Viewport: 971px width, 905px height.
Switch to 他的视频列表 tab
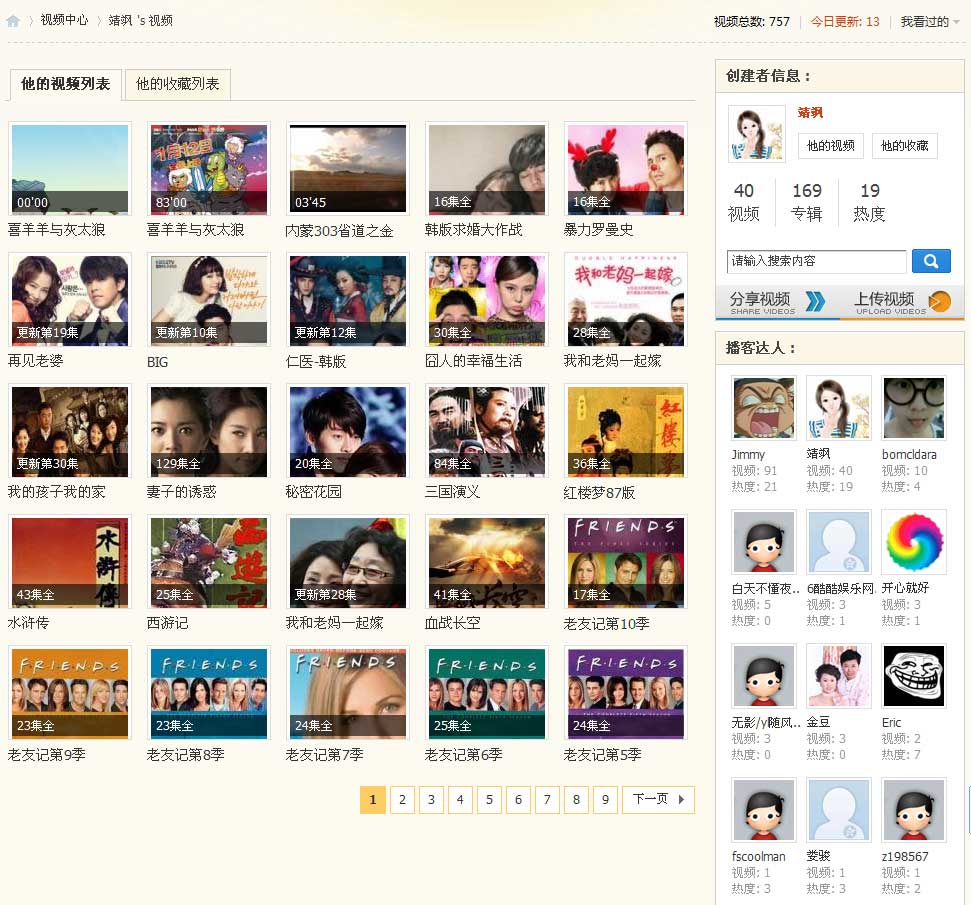(x=65, y=84)
